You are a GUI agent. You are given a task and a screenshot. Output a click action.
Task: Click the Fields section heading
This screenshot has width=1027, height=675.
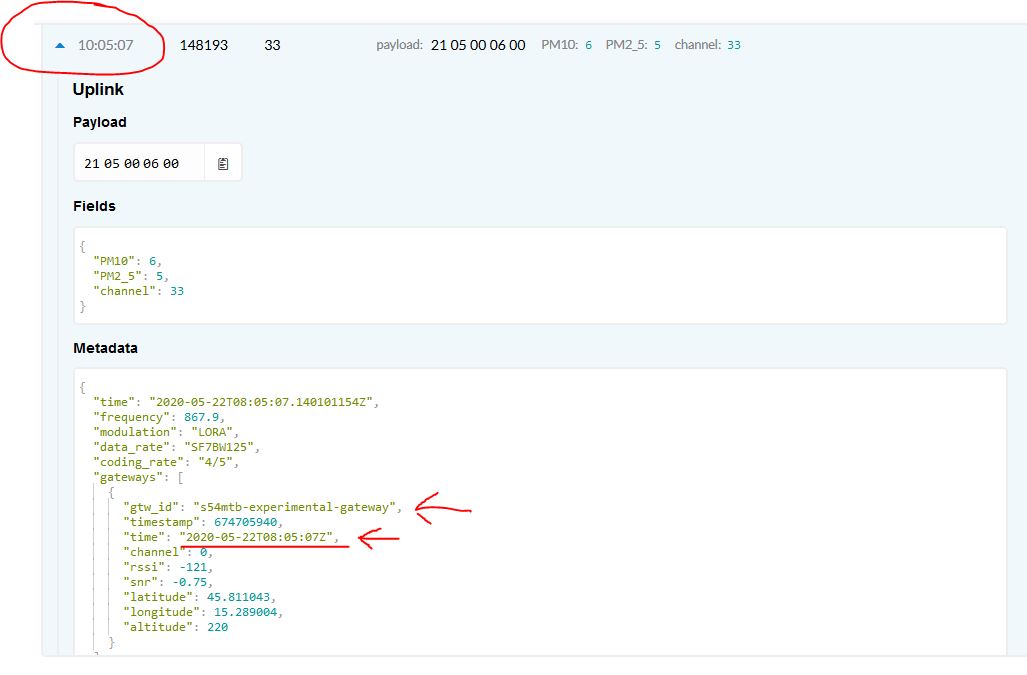tap(94, 206)
